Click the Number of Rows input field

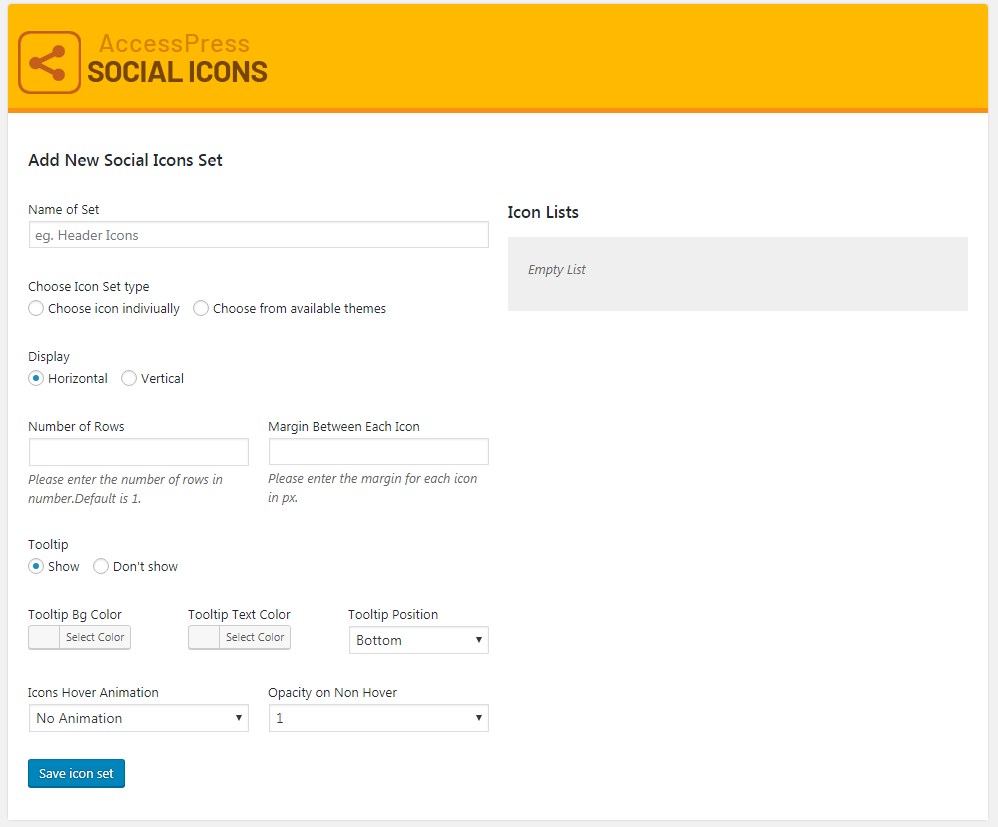(x=138, y=452)
